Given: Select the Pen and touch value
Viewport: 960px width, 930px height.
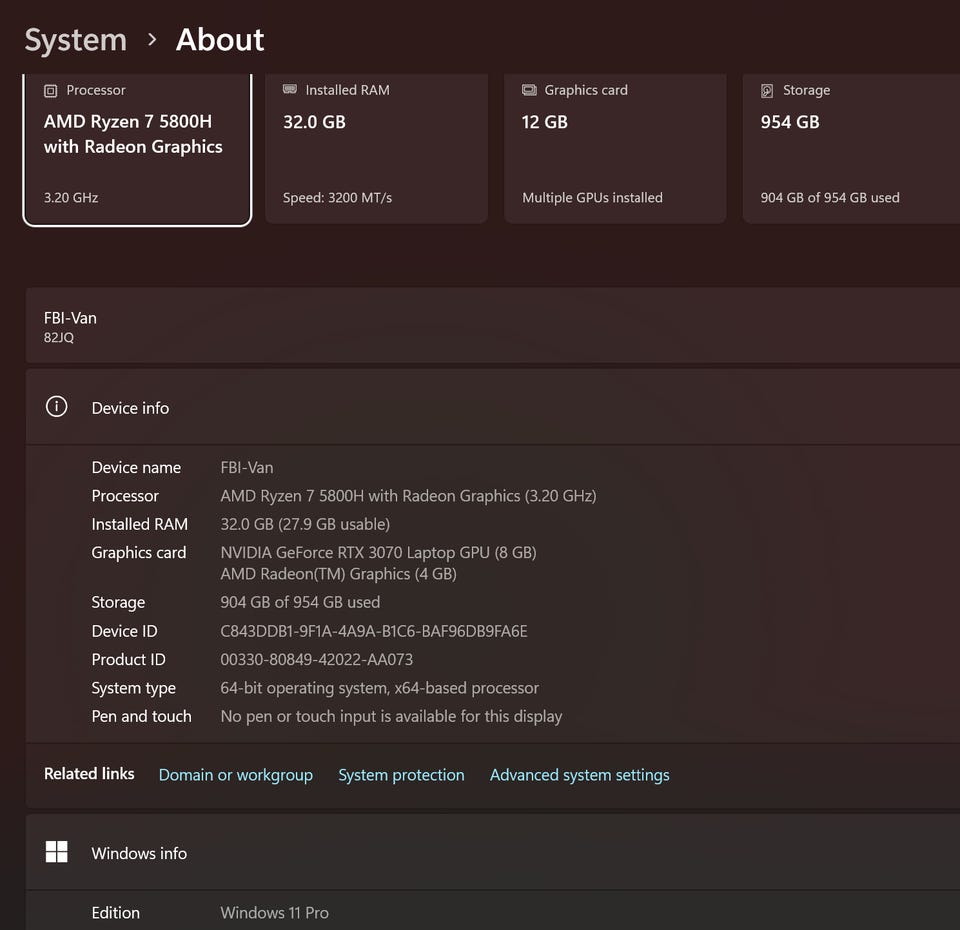Looking at the screenshot, I should (391, 716).
